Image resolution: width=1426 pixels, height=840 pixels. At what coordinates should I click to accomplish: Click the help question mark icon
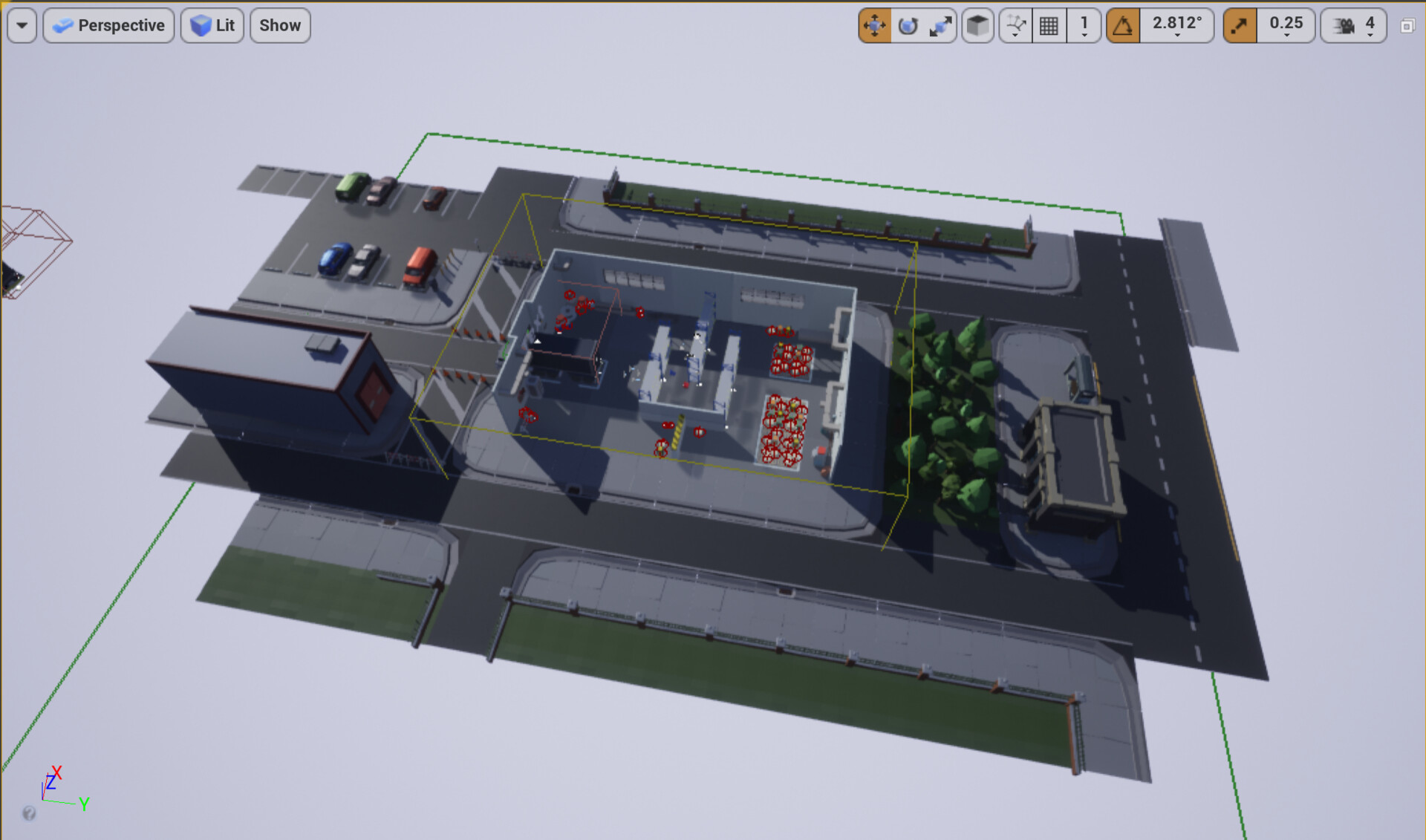coord(30,813)
